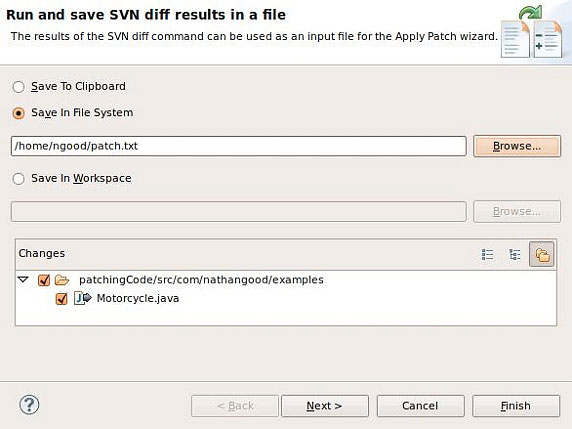The image size is (572, 429).
Task: Click the flat list view icon in Changes
Action: click(x=487, y=255)
